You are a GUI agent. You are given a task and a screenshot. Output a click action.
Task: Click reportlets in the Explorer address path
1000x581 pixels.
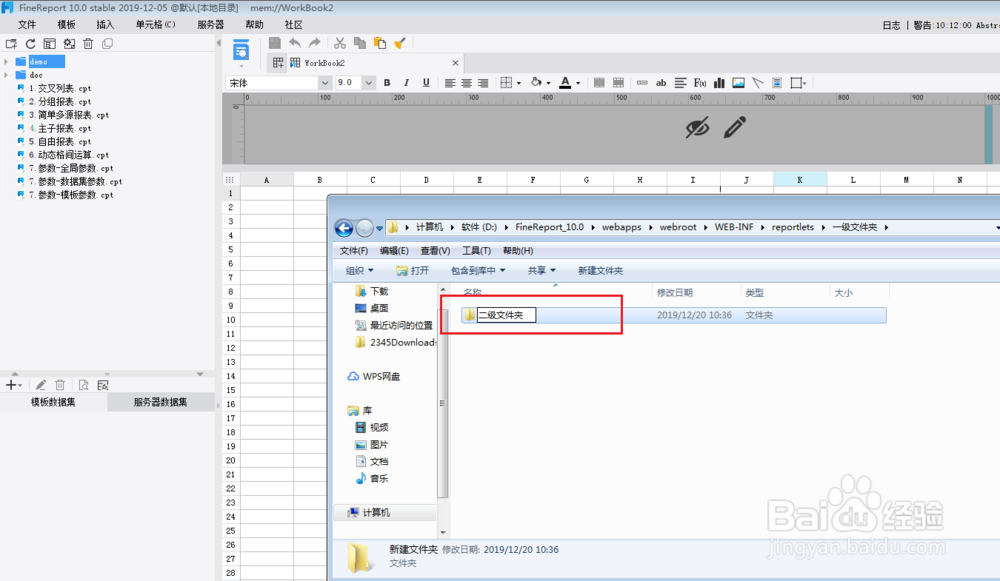click(793, 227)
